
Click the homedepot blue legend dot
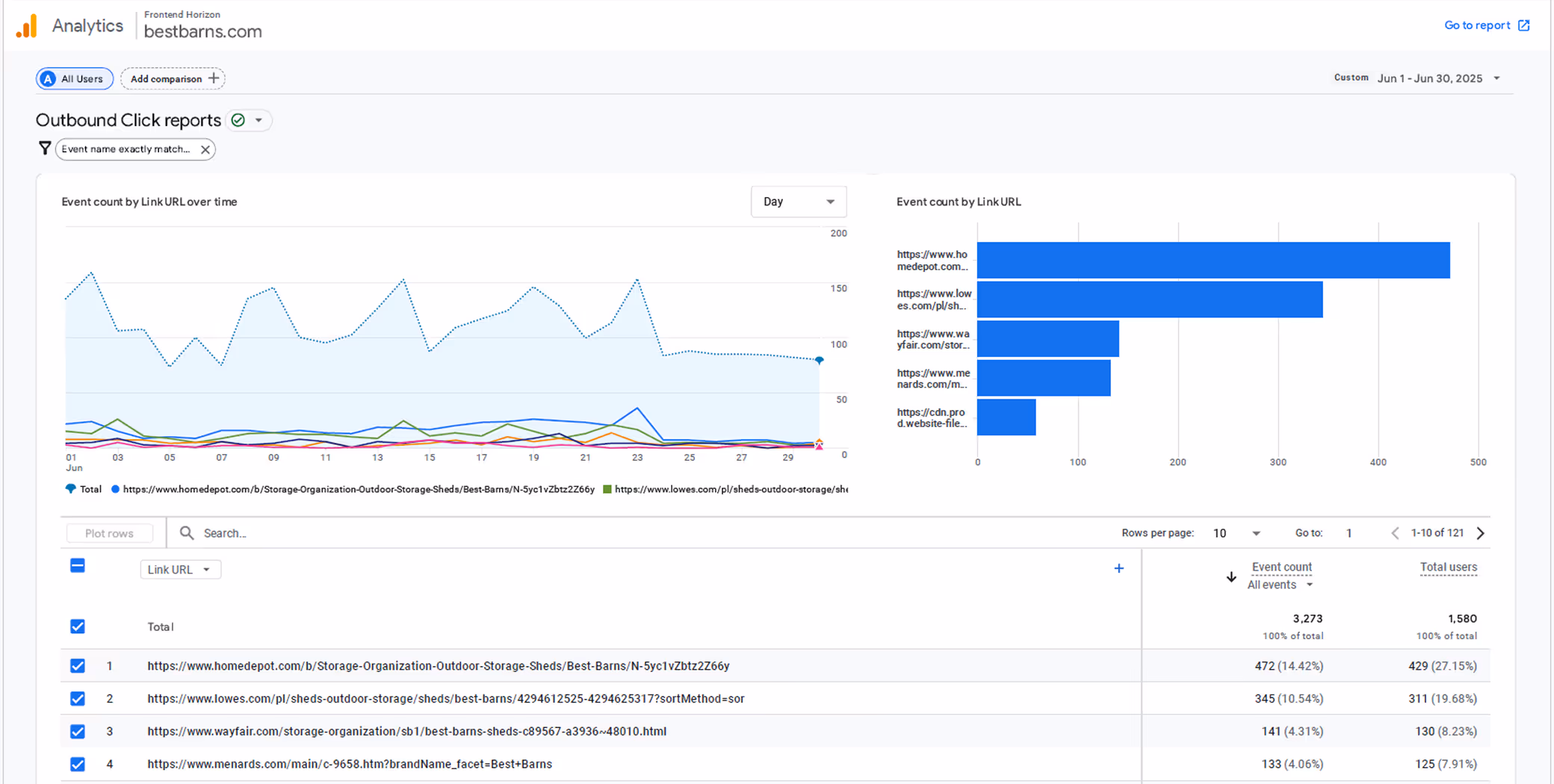pos(115,490)
